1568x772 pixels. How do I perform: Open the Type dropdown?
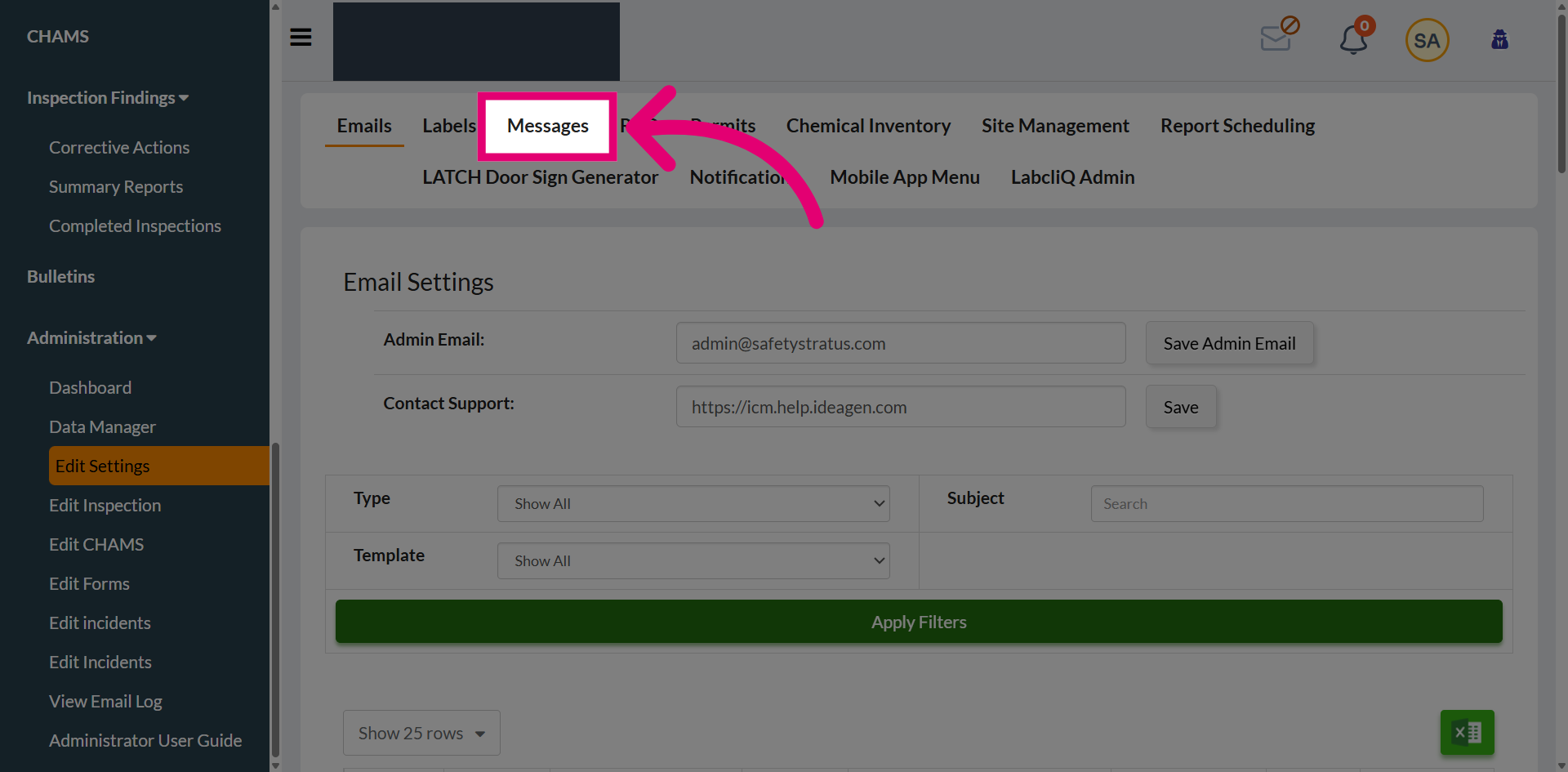693,503
